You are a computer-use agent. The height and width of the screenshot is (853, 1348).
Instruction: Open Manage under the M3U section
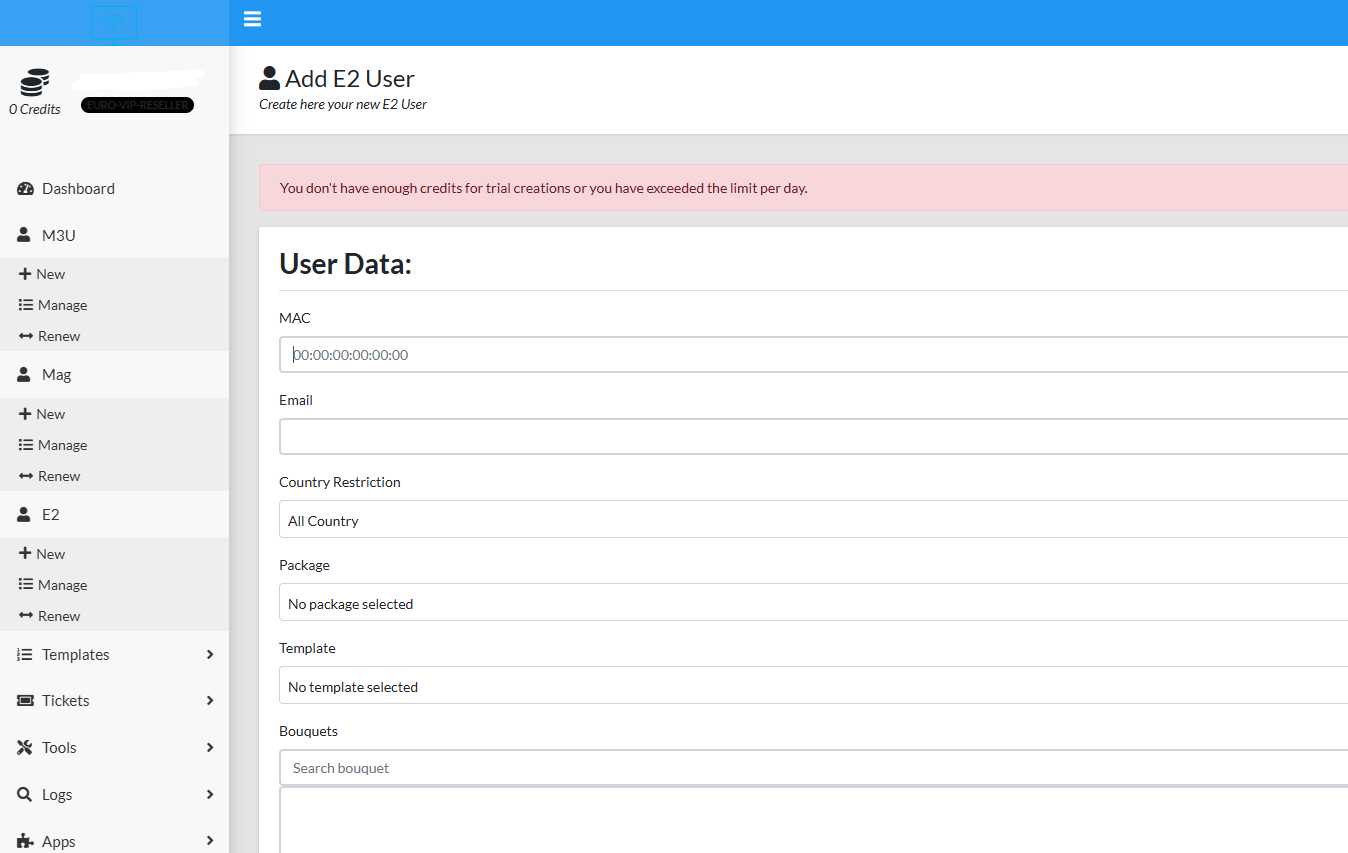coord(62,305)
